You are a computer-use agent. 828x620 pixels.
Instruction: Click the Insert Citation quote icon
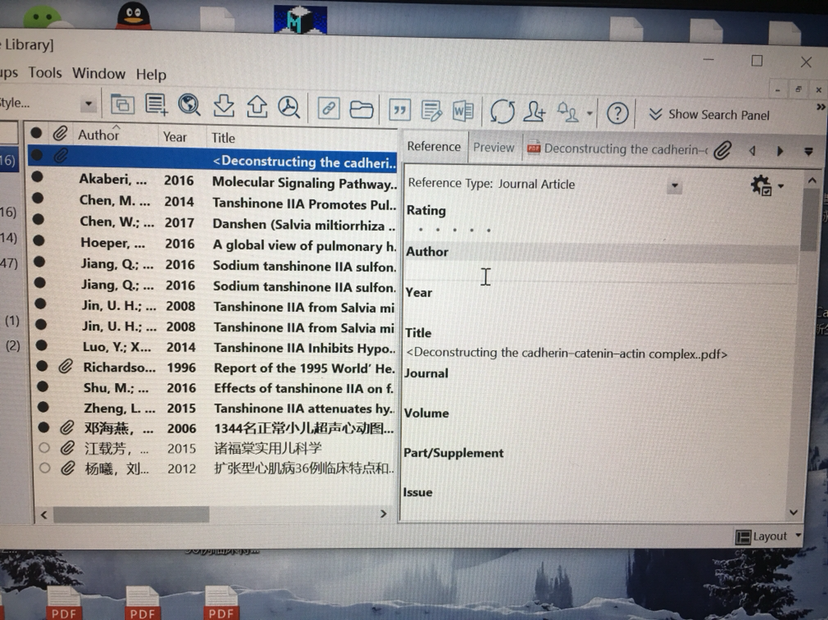pyautogui.click(x=400, y=110)
